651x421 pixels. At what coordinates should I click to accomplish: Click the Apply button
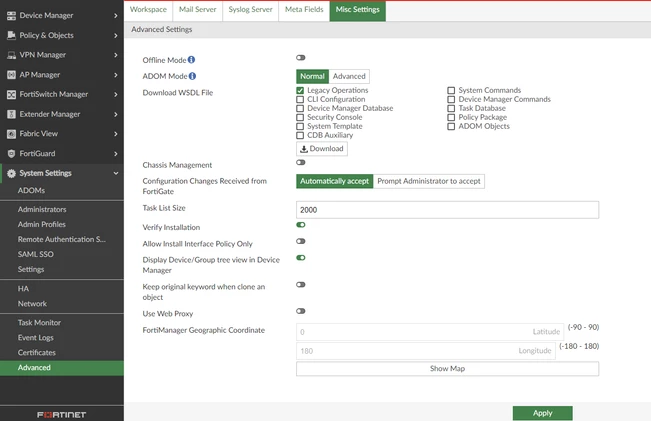tap(543, 413)
